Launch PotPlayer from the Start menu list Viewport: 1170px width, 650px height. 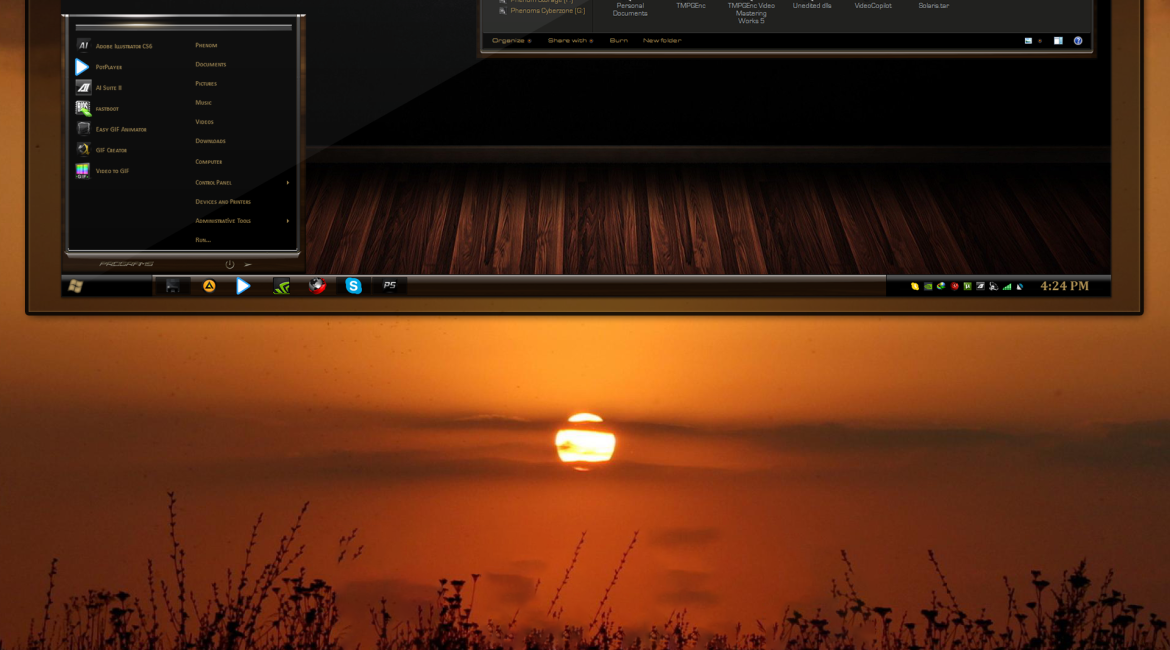click(108, 67)
